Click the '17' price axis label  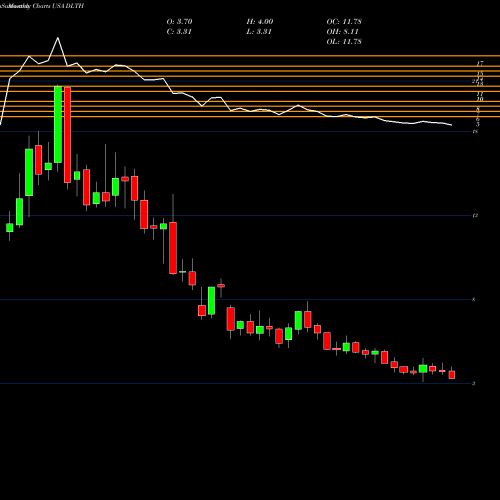tap(480, 63)
